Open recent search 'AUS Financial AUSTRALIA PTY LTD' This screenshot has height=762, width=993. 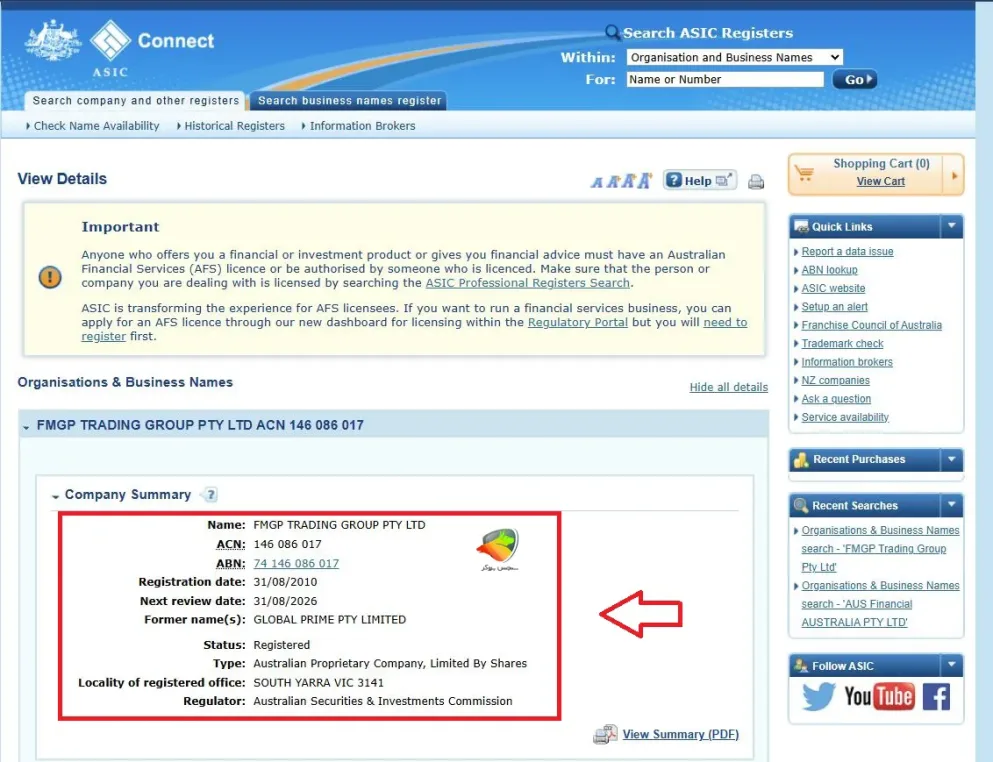880,604
